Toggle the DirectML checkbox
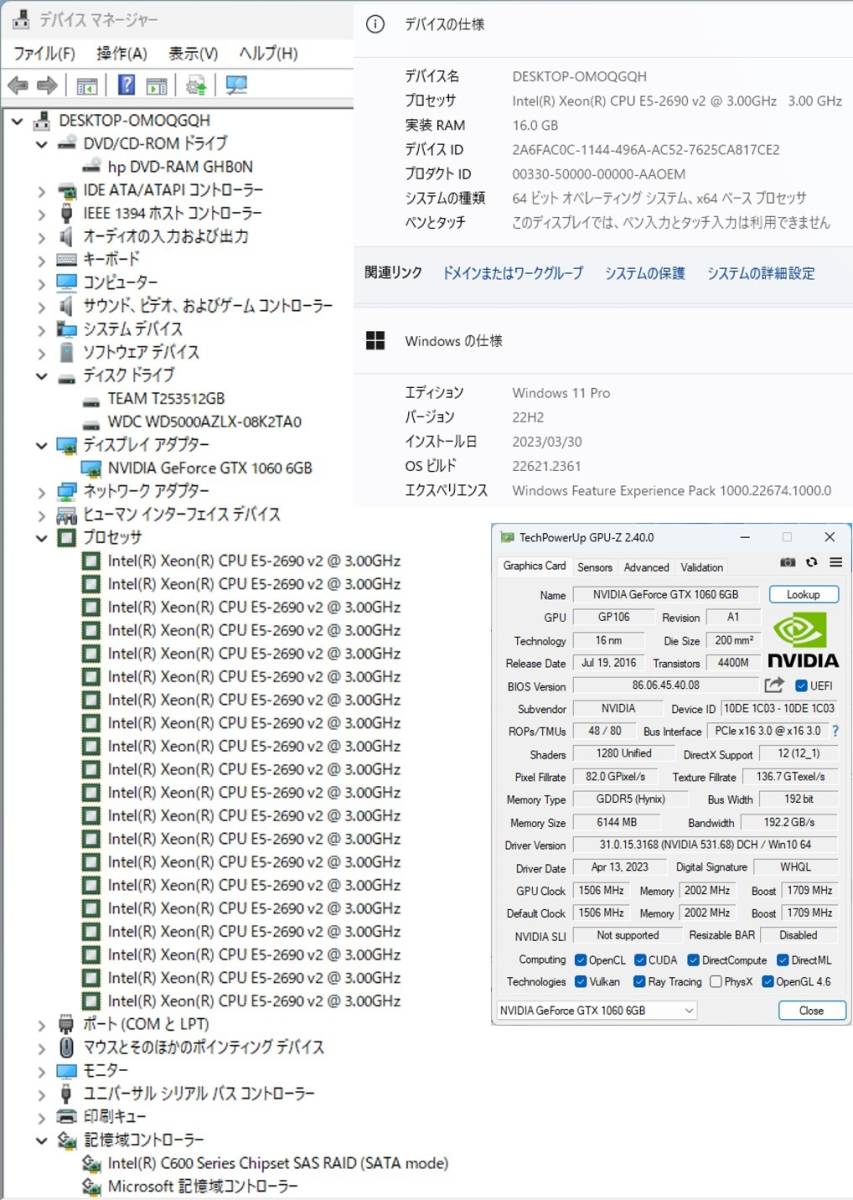The image size is (853, 1200). click(x=783, y=960)
